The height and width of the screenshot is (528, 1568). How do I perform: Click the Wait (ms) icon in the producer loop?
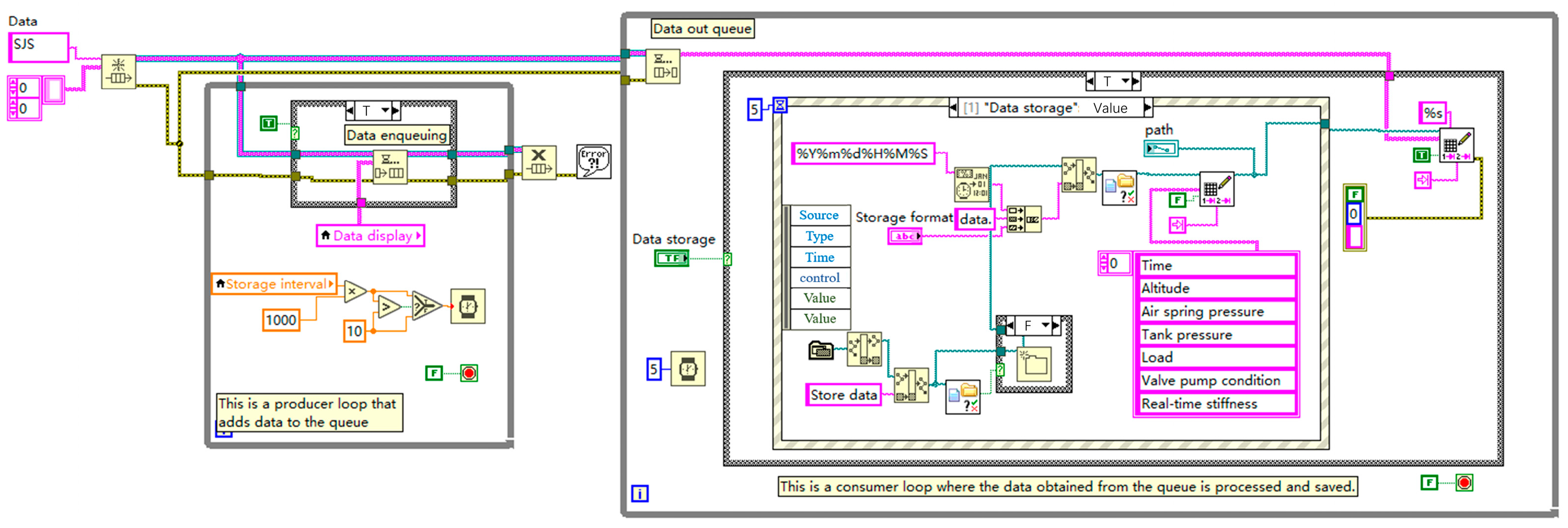click(x=468, y=306)
